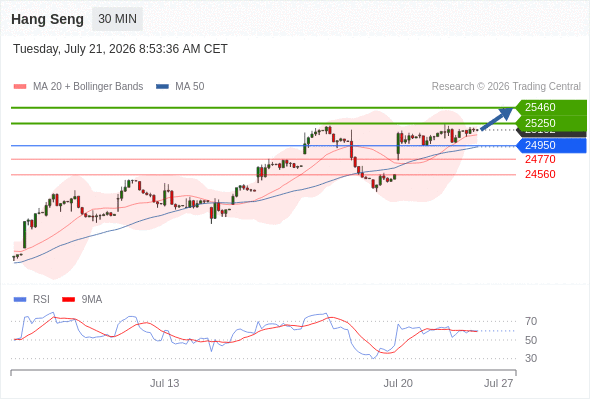Click the Jul 13 date axis marker

point(164,383)
